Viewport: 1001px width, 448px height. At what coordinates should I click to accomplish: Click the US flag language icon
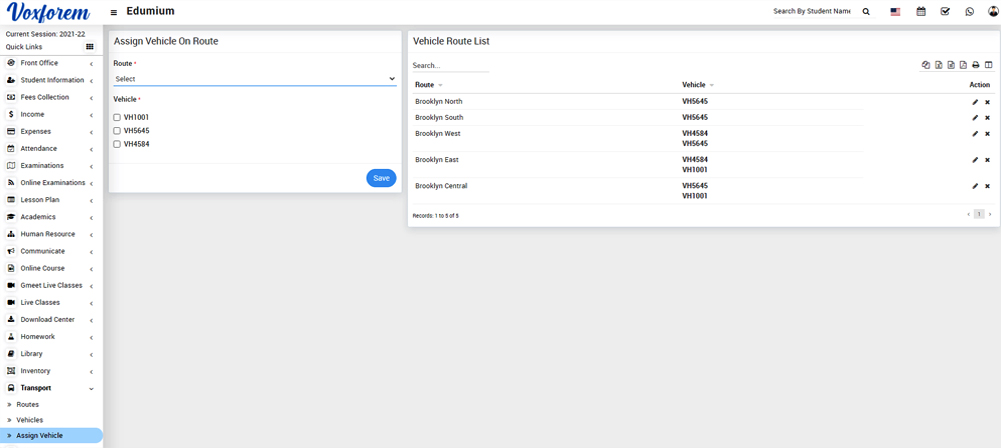click(895, 12)
